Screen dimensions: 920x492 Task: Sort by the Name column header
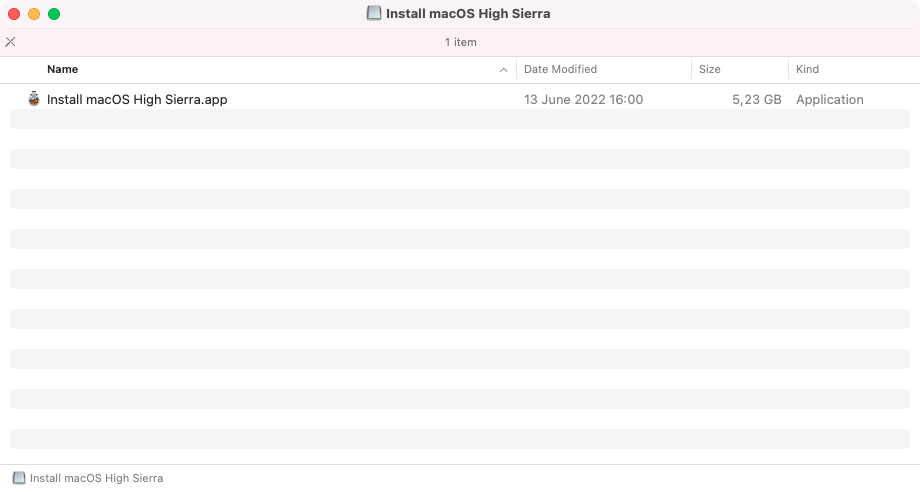(62, 69)
